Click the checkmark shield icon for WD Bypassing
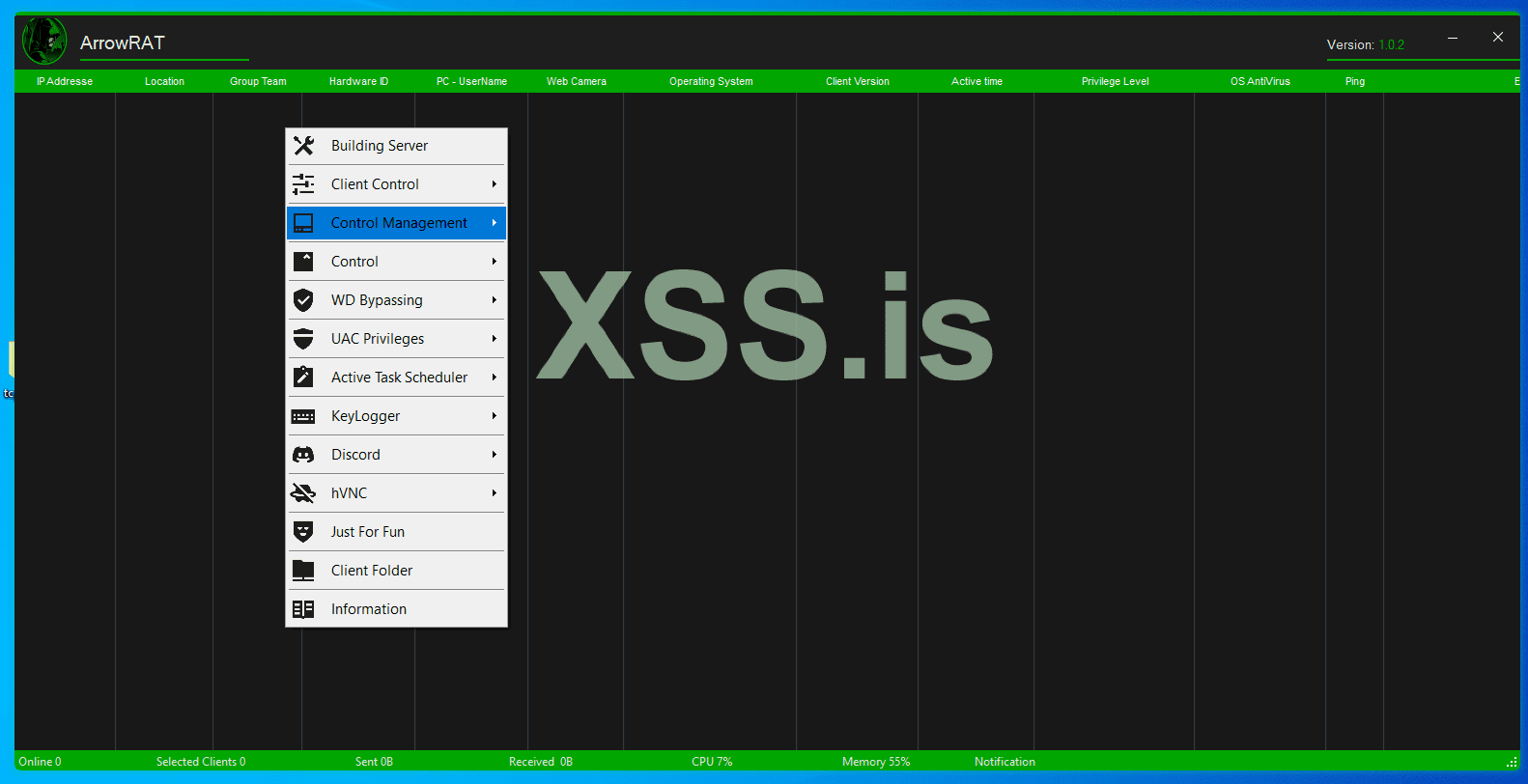This screenshot has width=1528, height=784. coord(303,300)
